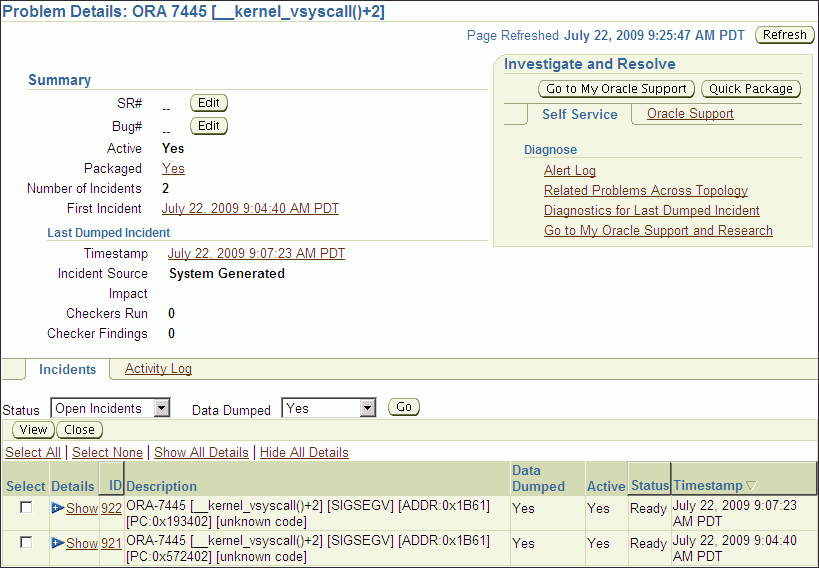Screen dimensions: 819x568
Task: Open incident ID 922 link
Action: point(111,509)
